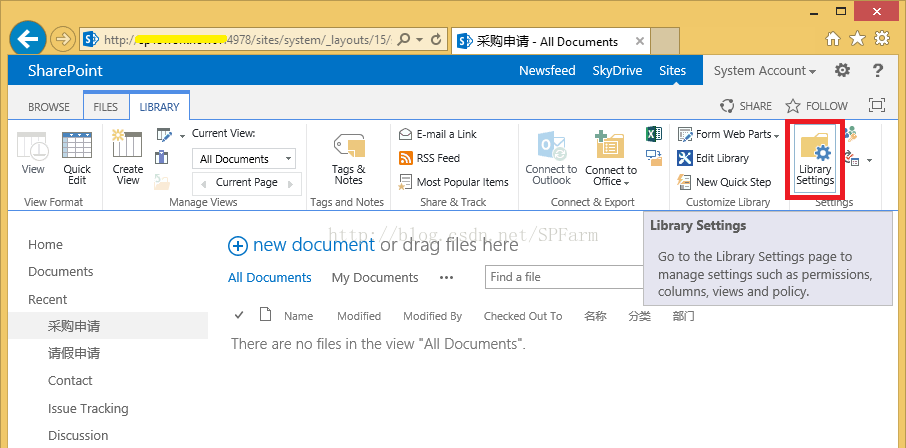Click the new document link
Screen dimensions: 906x448
coord(314,245)
